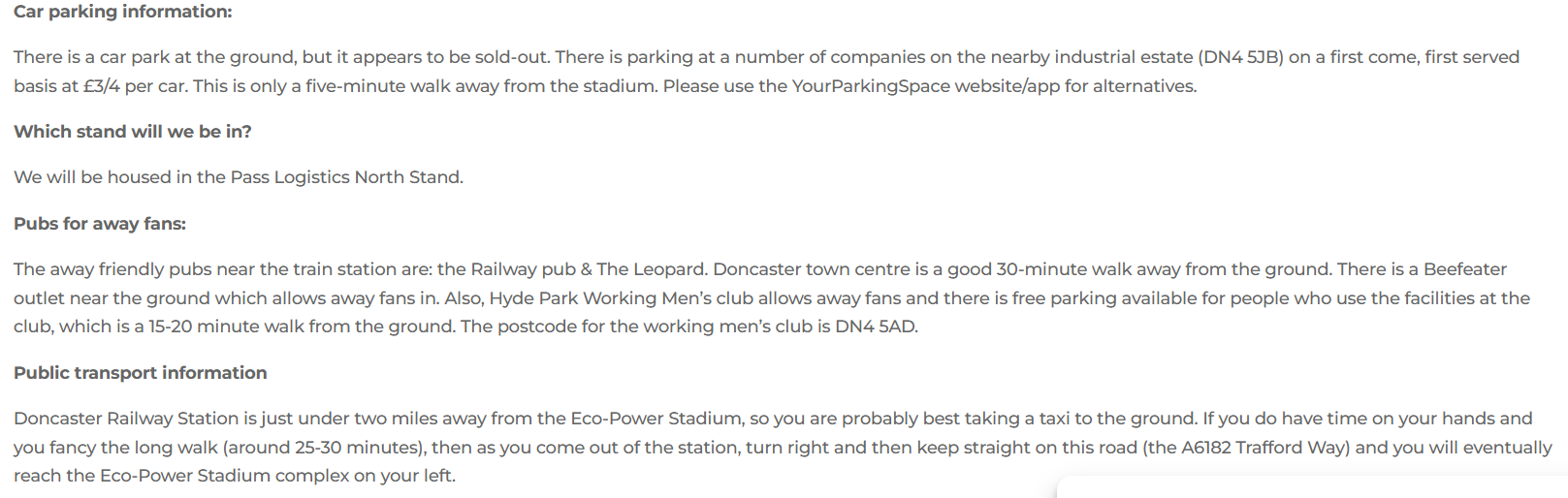Click the "£3/4 per car" price text
Viewport: 1568px width, 498px height.
[x=134, y=86]
